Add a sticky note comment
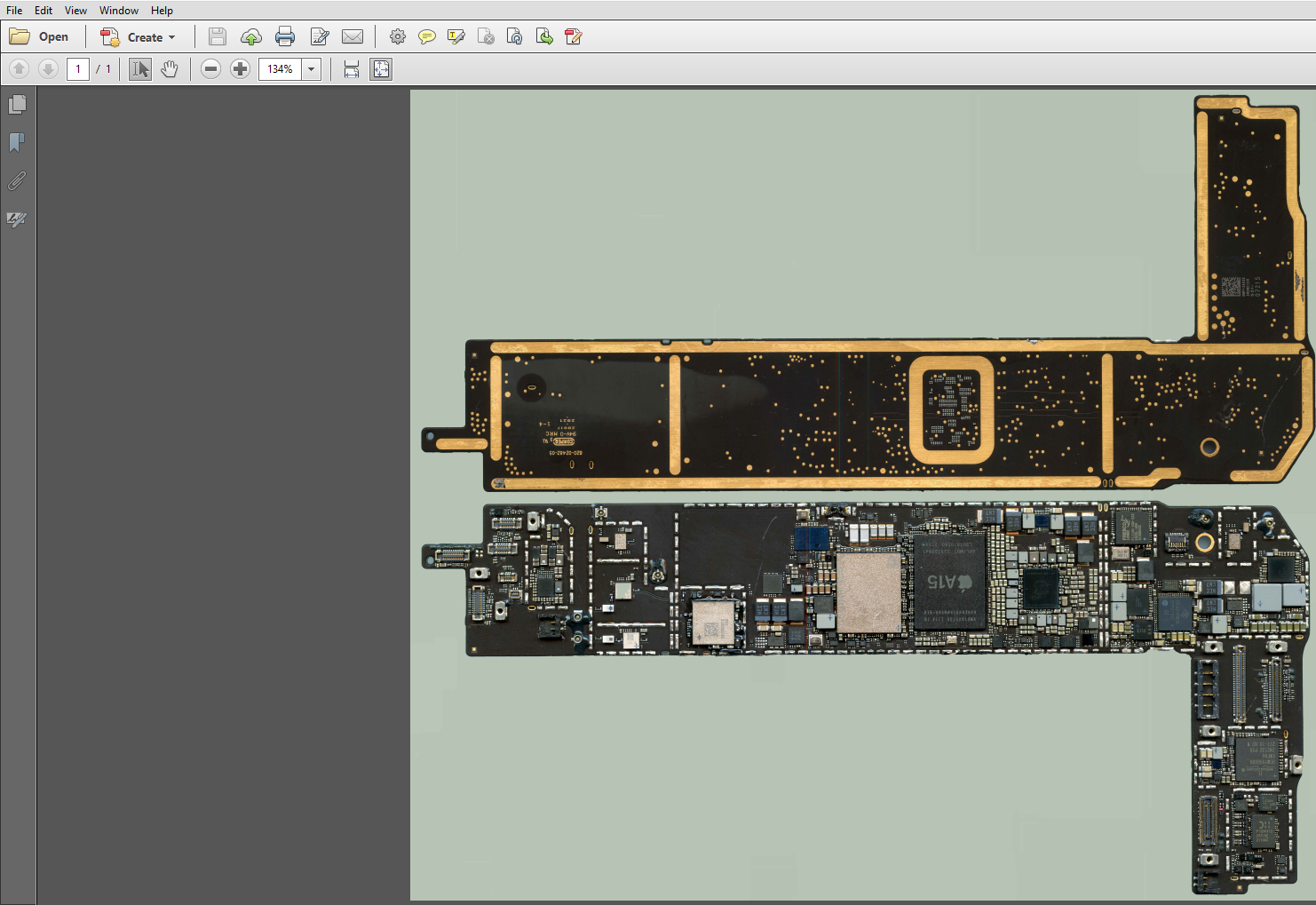 [x=427, y=36]
